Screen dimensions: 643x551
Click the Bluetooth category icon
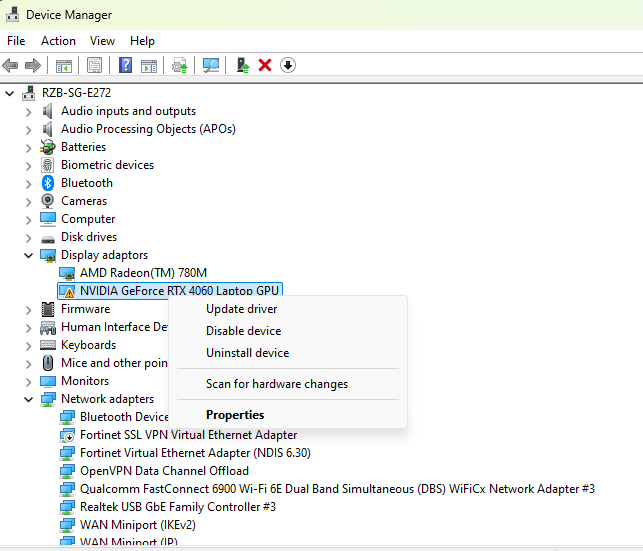(48, 183)
